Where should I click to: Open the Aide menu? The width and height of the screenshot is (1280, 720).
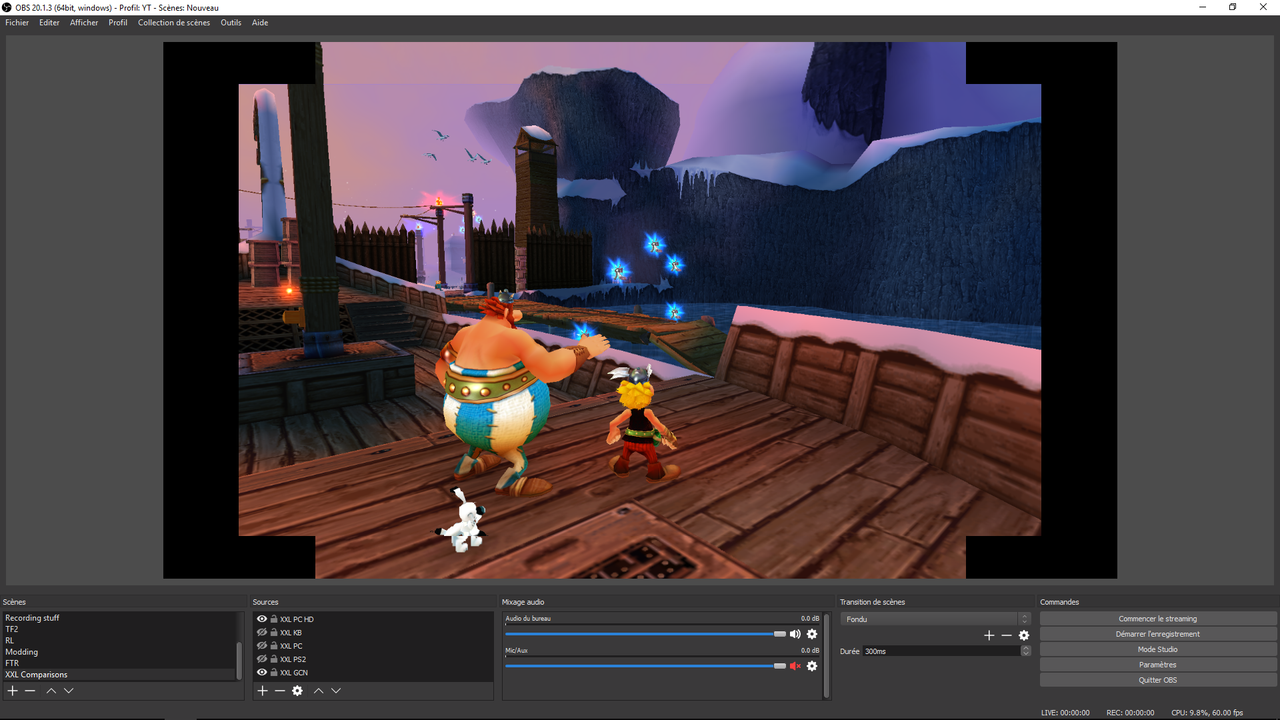(x=260, y=23)
